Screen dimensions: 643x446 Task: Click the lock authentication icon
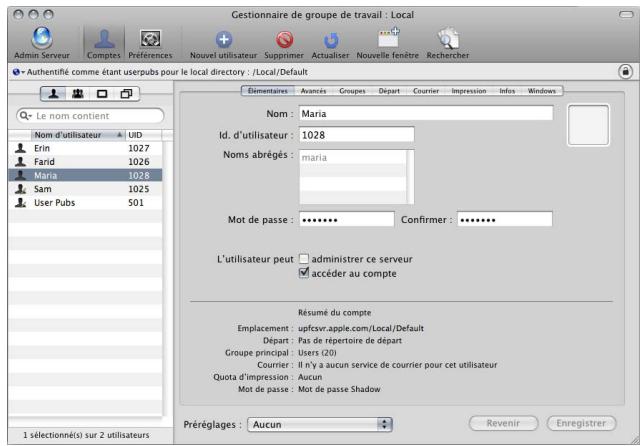[625, 72]
